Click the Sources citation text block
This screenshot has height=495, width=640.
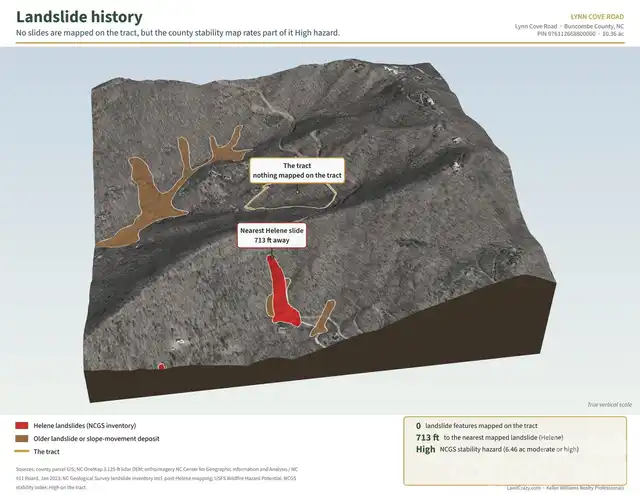157,478
